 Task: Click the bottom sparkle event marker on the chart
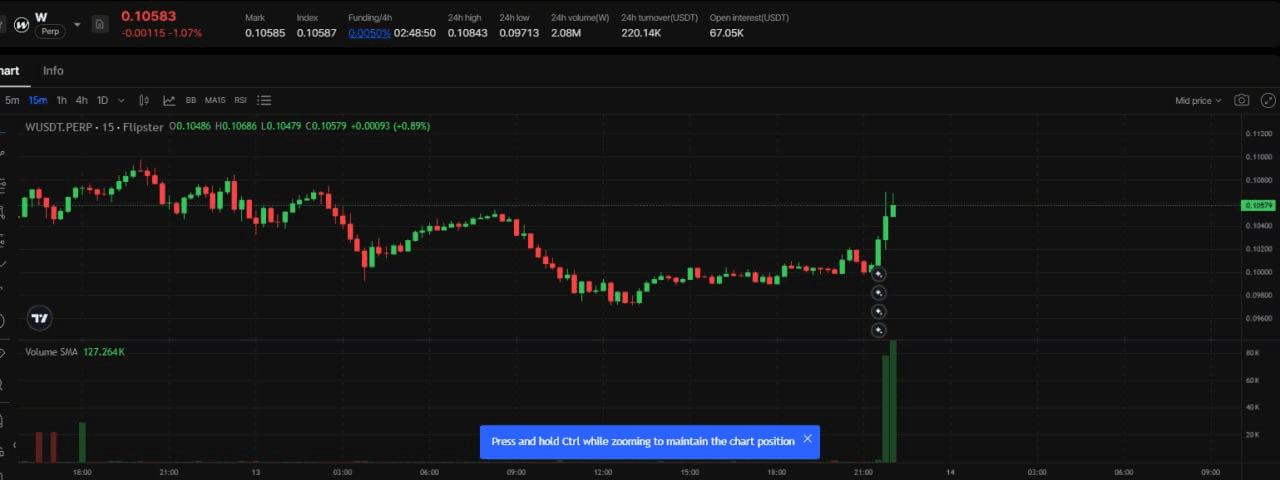click(878, 330)
